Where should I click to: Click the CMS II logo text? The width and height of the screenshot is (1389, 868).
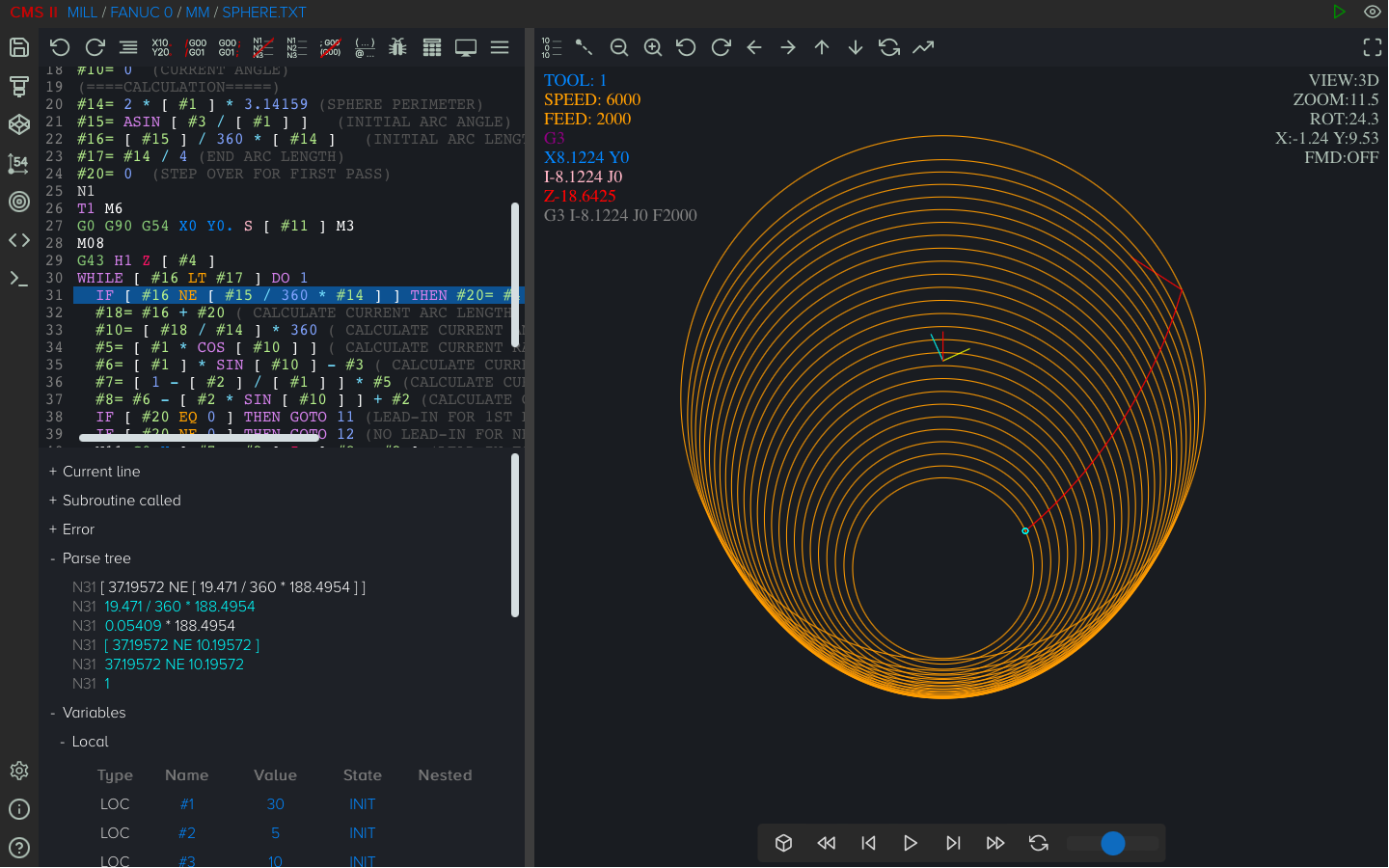point(34,13)
